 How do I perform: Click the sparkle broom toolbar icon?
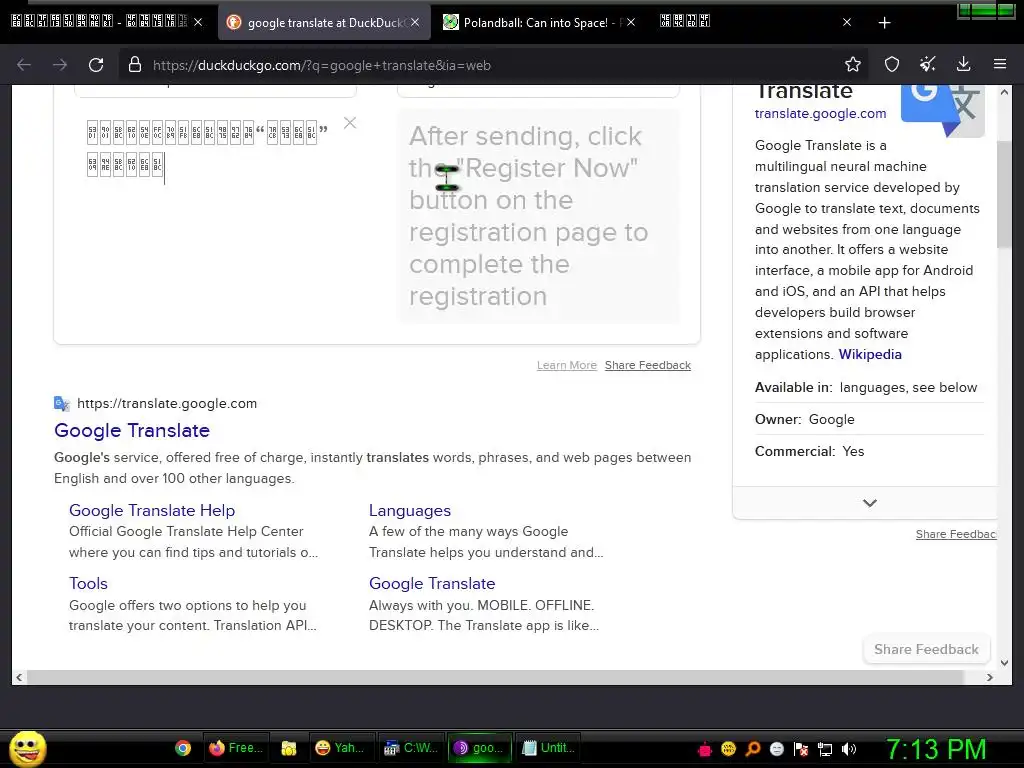pos(927,64)
